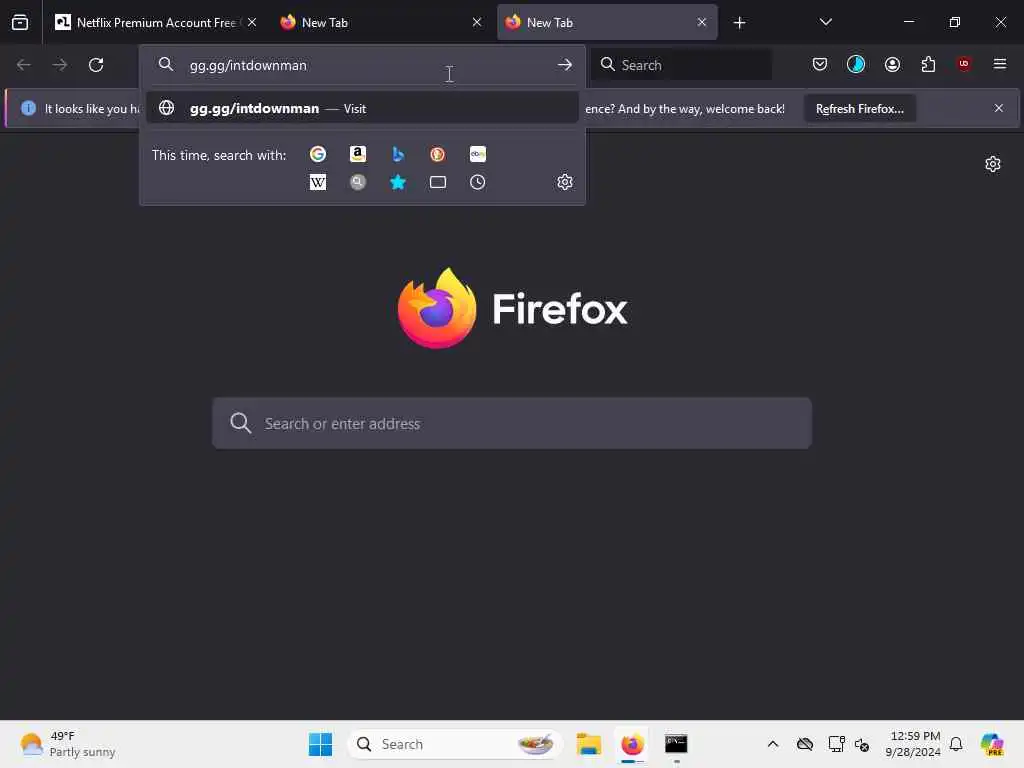Open a new tab with the plus
The height and width of the screenshot is (768, 1024).
coord(739,23)
